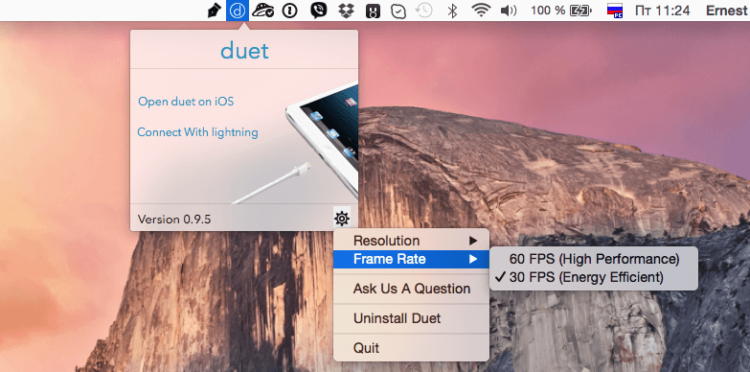
Task: Expand the Resolution submenu arrow
Action: pyautogui.click(x=473, y=241)
